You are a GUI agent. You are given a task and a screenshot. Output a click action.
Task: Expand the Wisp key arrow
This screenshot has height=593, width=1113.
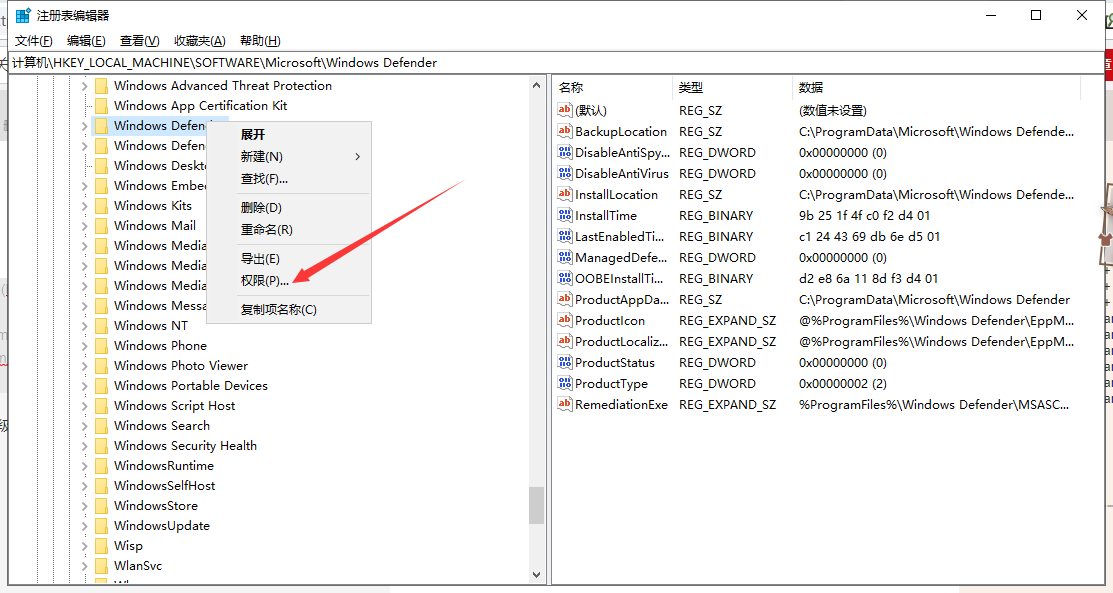point(84,546)
